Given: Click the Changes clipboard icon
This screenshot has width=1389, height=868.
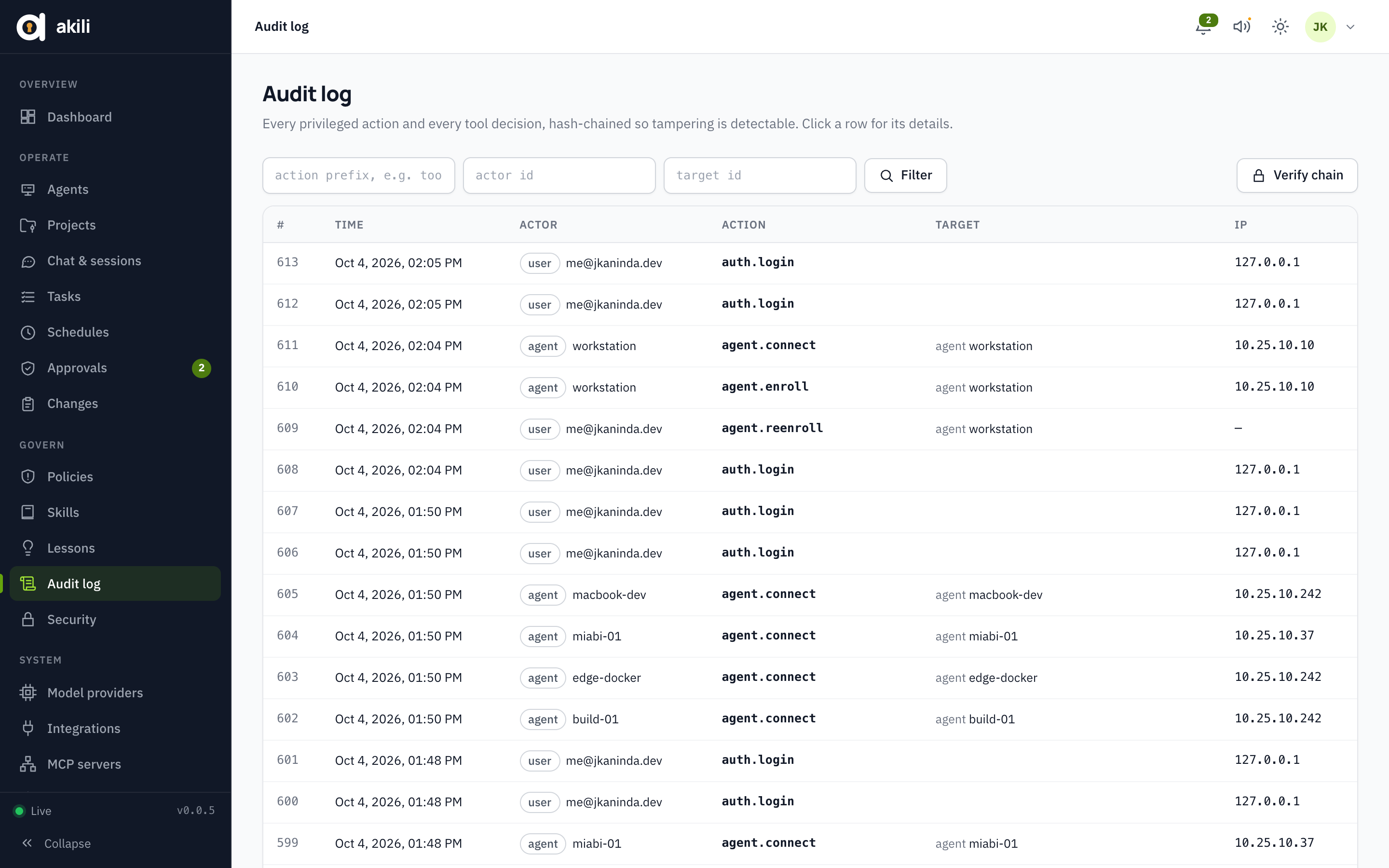Looking at the screenshot, I should (x=27, y=404).
